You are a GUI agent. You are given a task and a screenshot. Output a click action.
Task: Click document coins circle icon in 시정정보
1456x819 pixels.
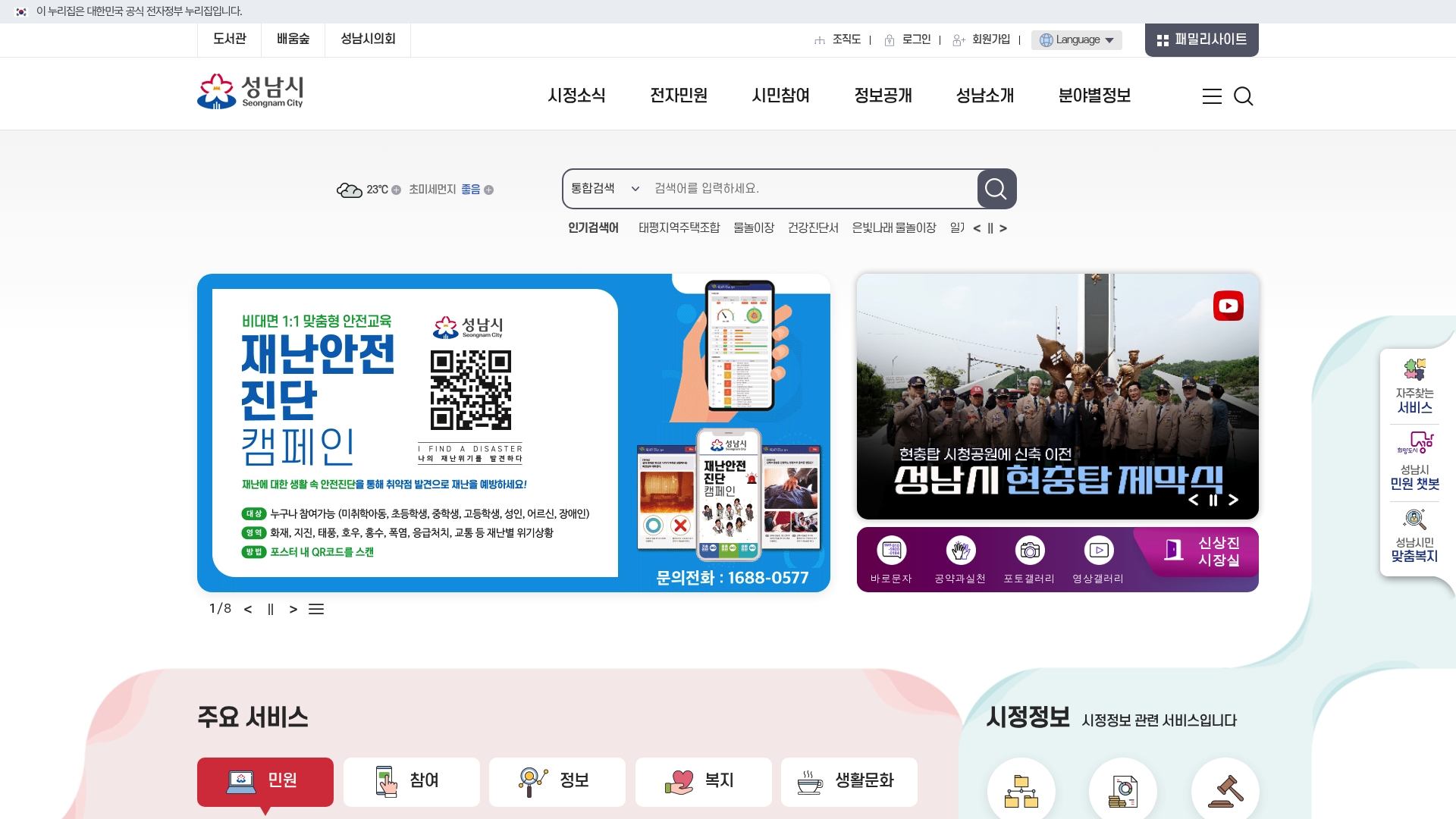(x=1123, y=791)
